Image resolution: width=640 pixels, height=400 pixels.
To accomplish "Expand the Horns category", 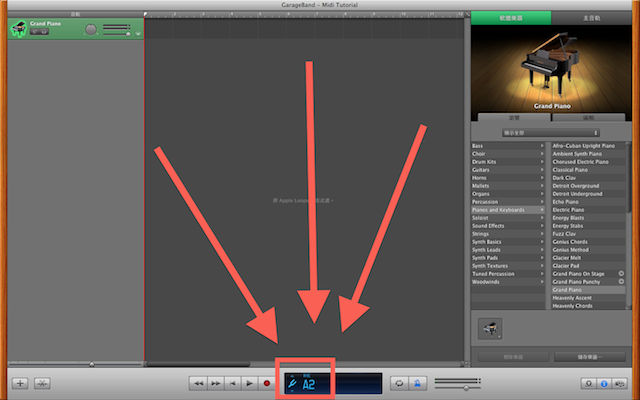I will coord(508,178).
